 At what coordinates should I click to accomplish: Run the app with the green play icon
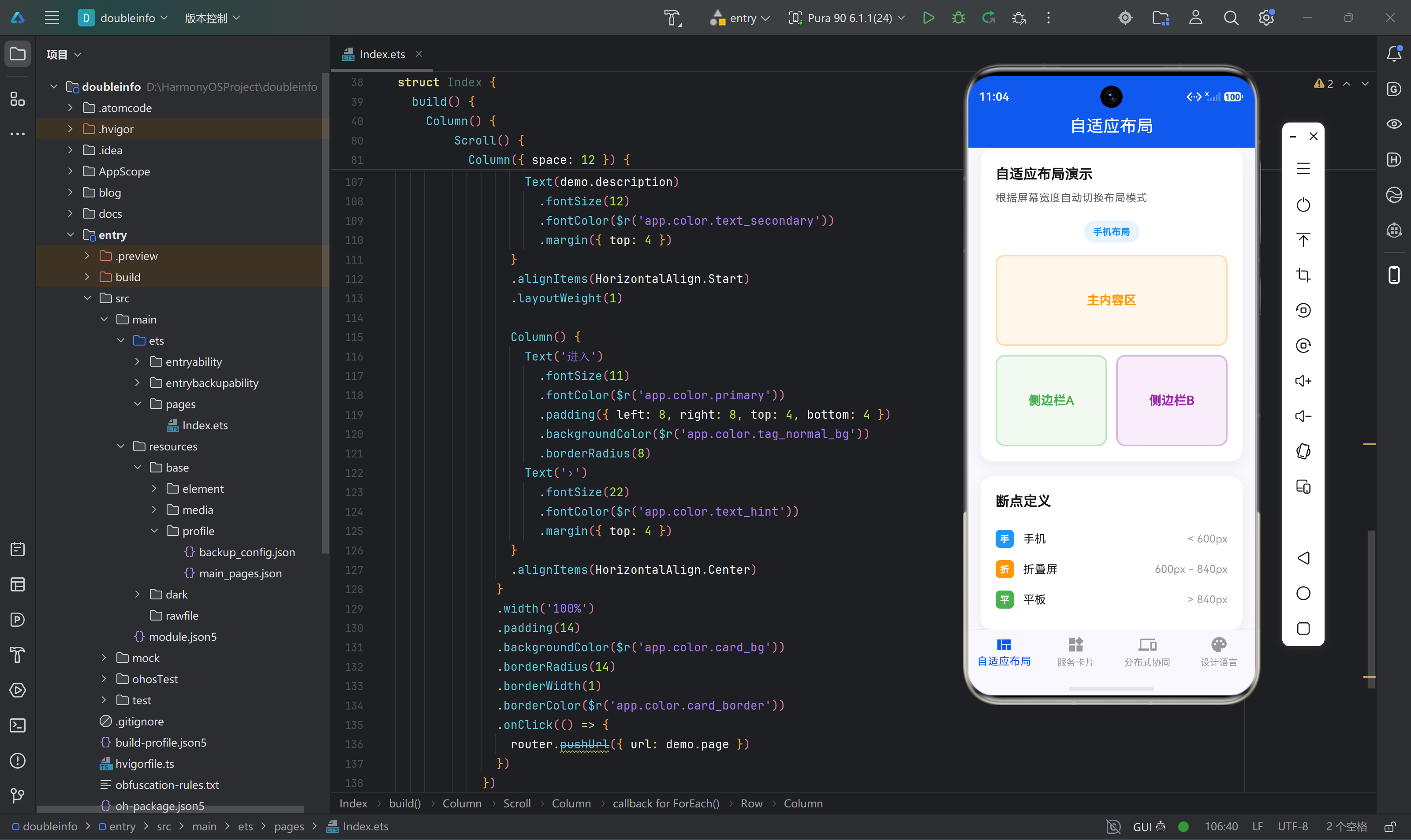click(x=929, y=18)
